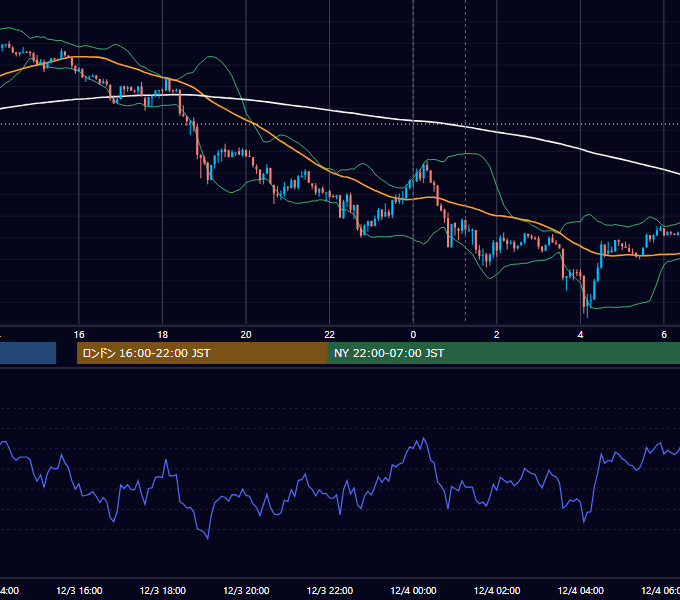Click the 12/3 16:00 date label

(x=79, y=590)
